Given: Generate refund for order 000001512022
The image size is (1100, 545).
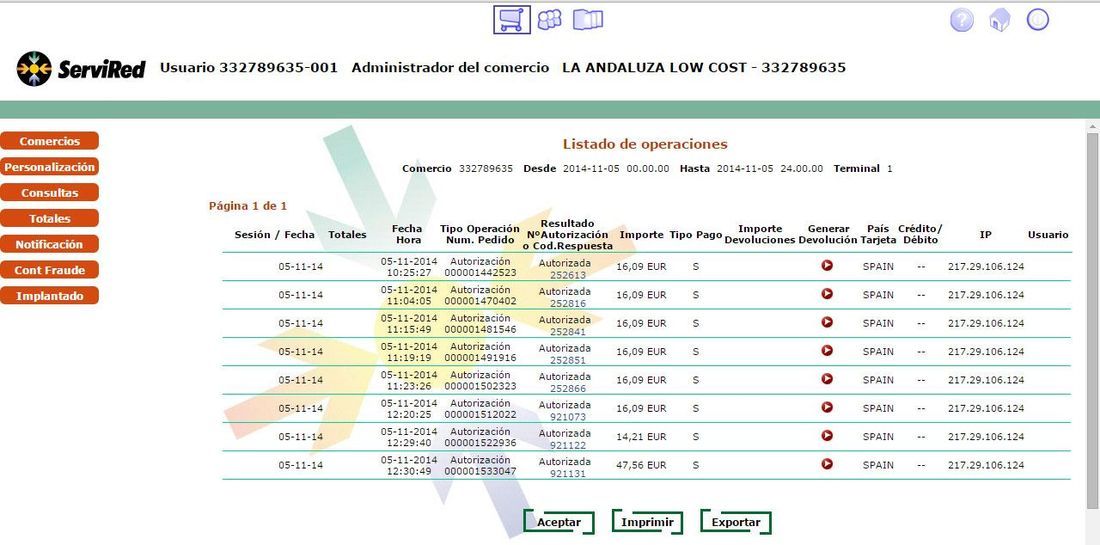Looking at the screenshot, I should 827,407.
